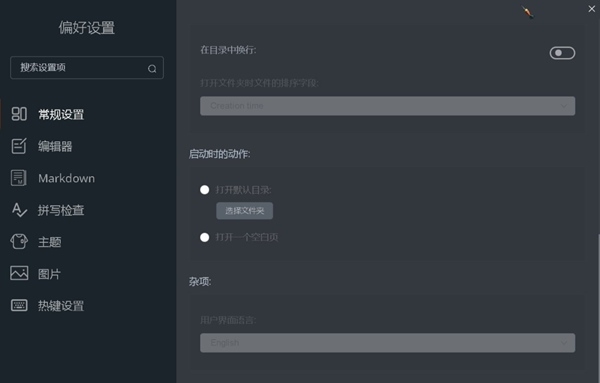Viewport: 600px width, 383px height.
Task: Select 打开默认目录 radio option
Action: point(205,190)
